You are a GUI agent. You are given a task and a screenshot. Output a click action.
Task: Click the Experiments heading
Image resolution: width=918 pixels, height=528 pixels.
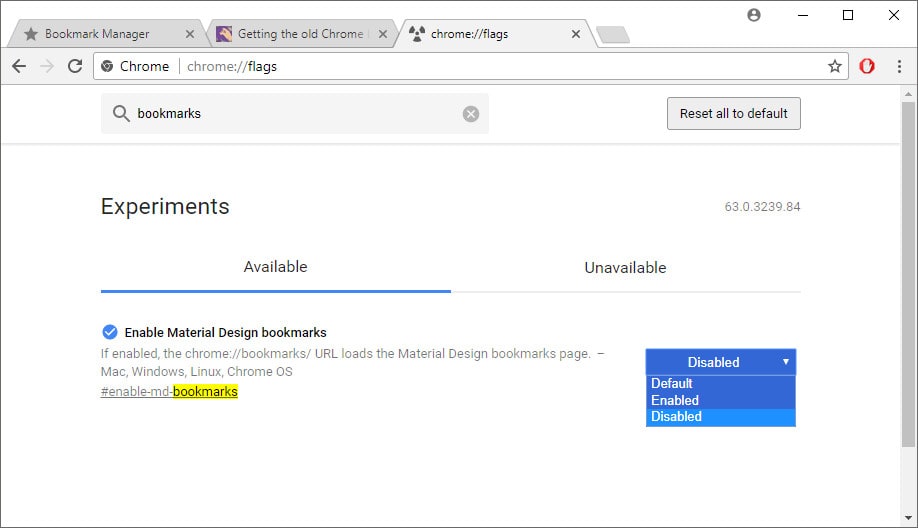[x=165, y=207]
